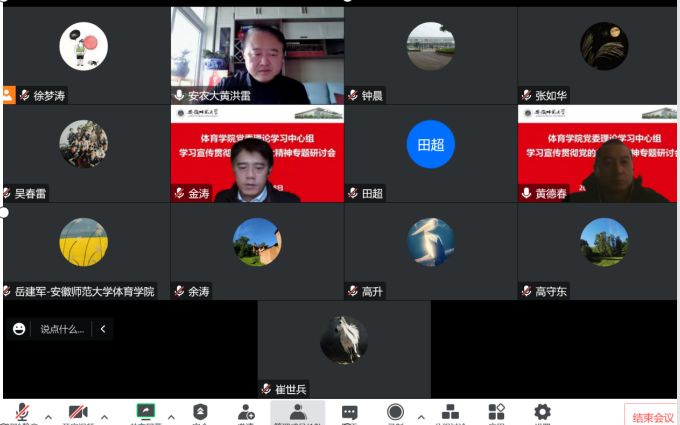Open the emoji reaction picker
The image size is (680, 425).
click(19, 328)
